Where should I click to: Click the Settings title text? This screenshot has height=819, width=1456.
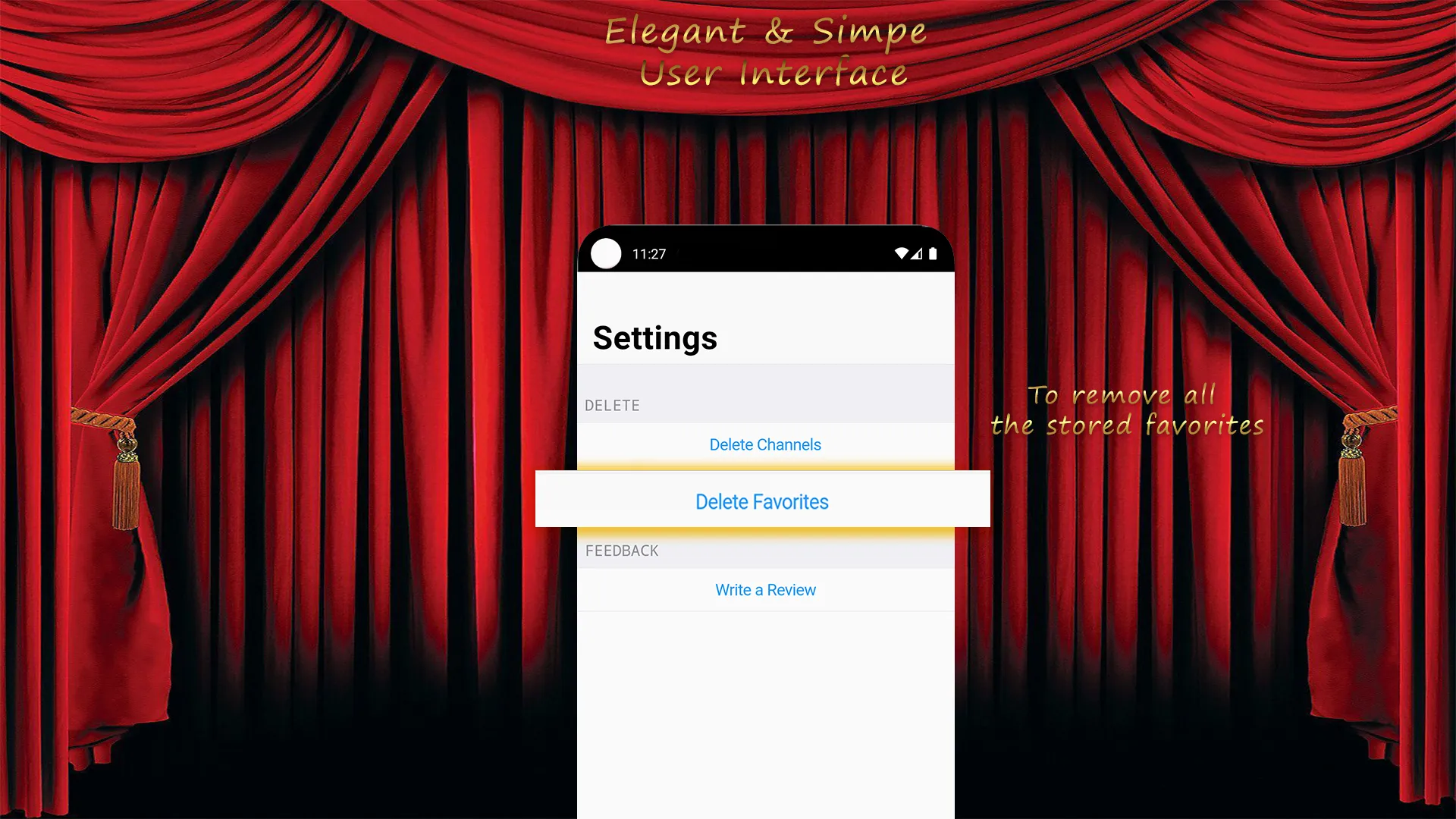(x=655, y=337)
